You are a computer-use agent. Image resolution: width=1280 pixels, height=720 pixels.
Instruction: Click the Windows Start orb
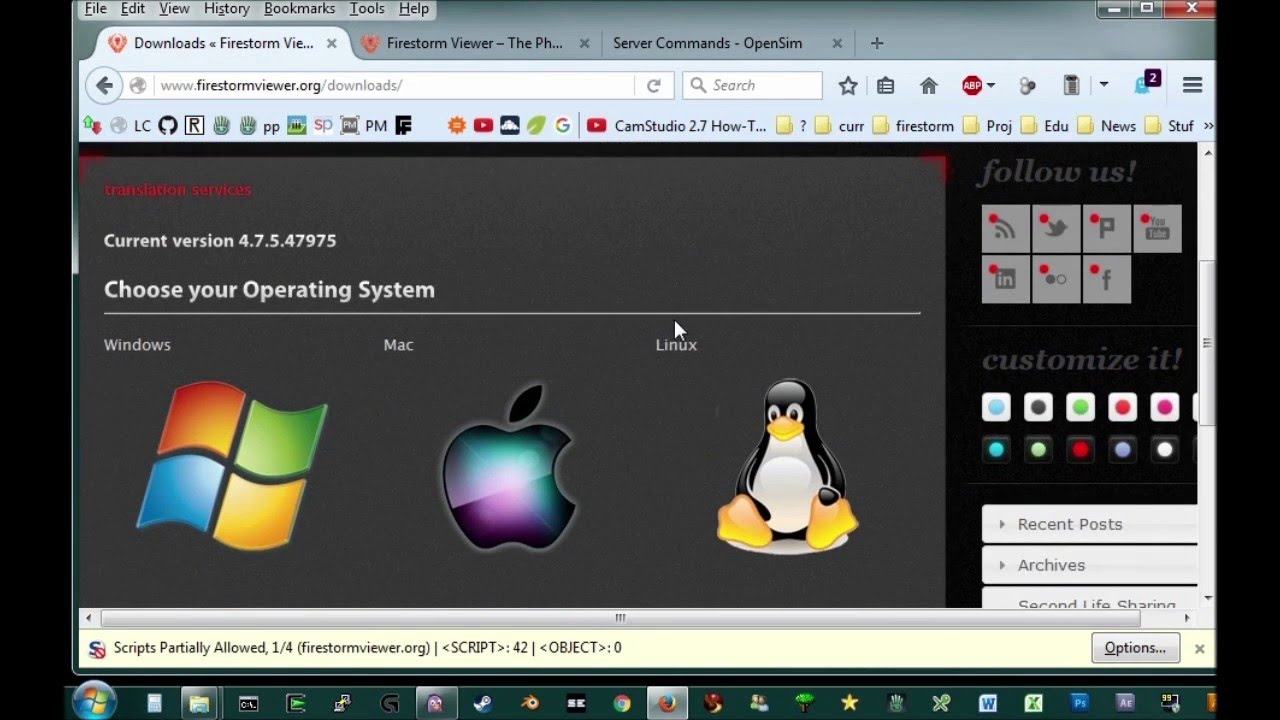95,702
